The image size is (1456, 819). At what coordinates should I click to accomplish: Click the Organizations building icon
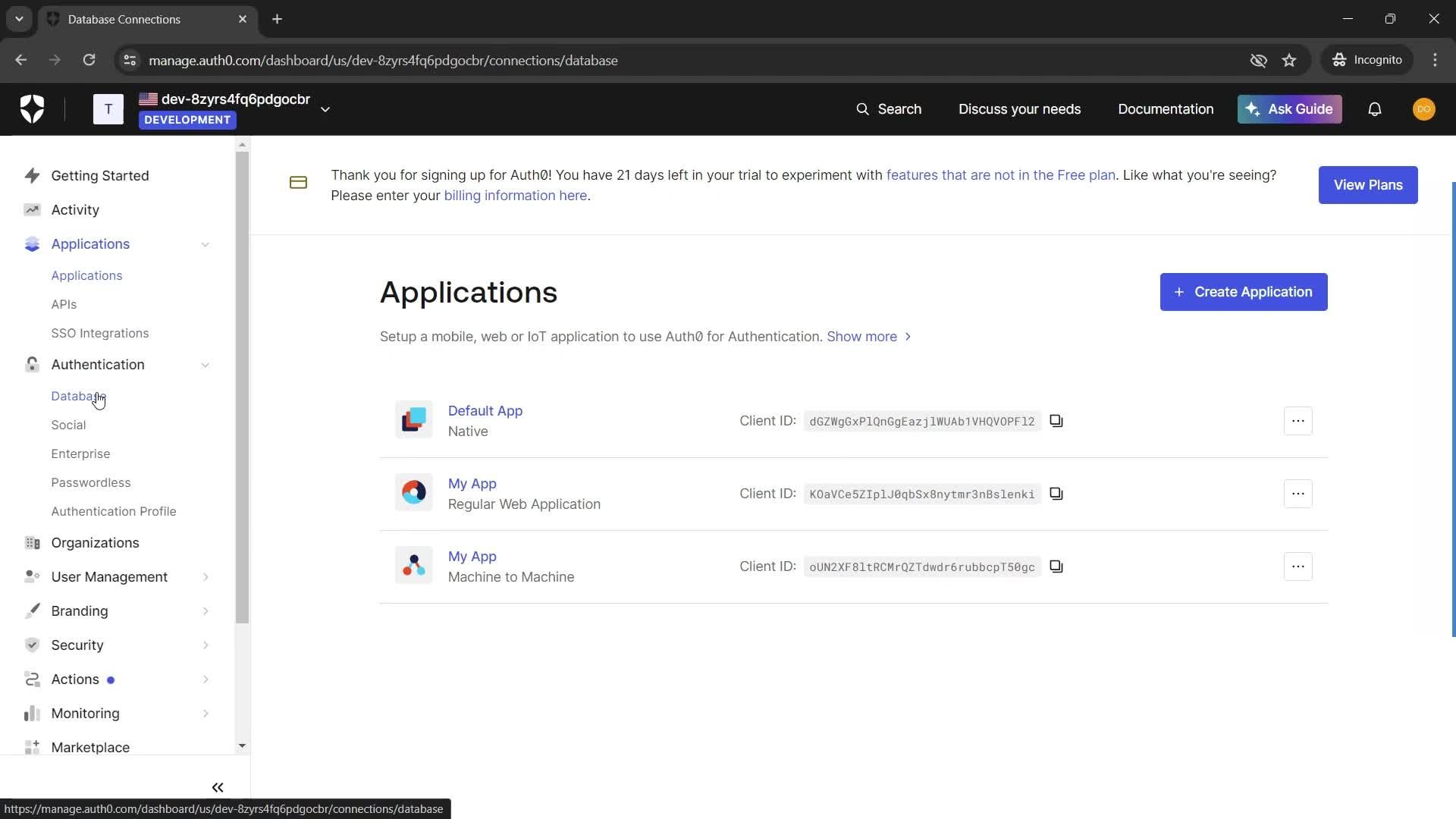pos(32,543)
